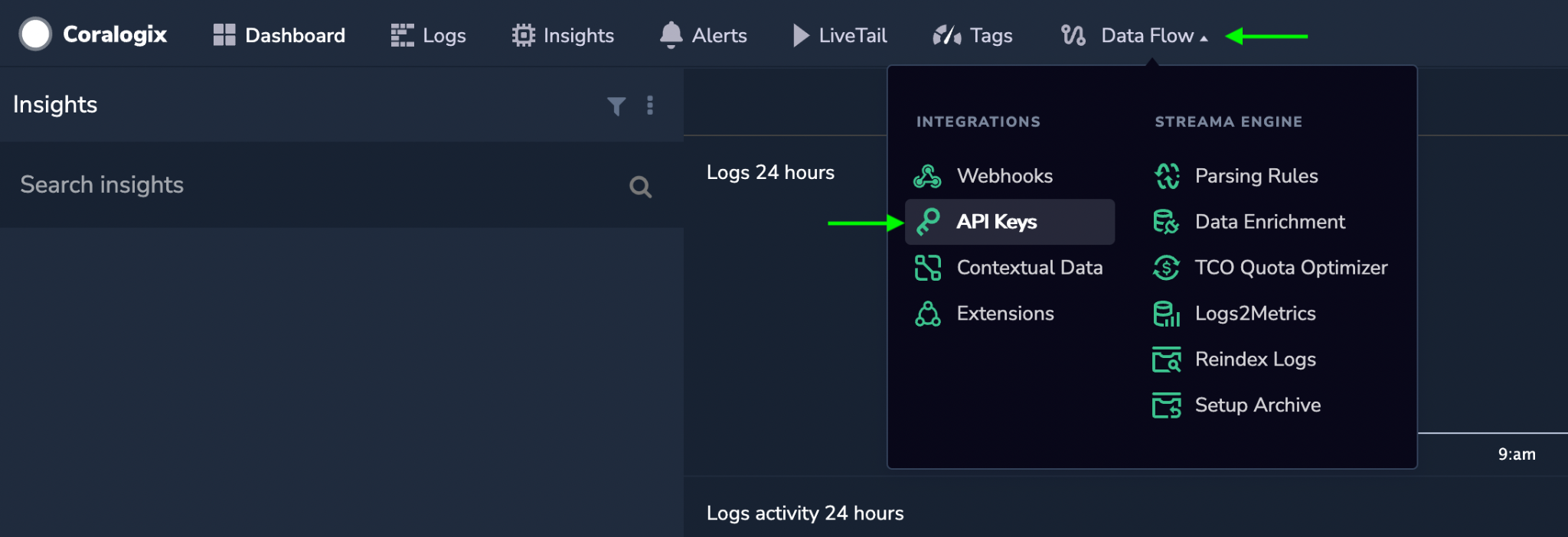Open Parsing Rules entry
Screen dimensions: 1568x537
tap(1256, 176)
